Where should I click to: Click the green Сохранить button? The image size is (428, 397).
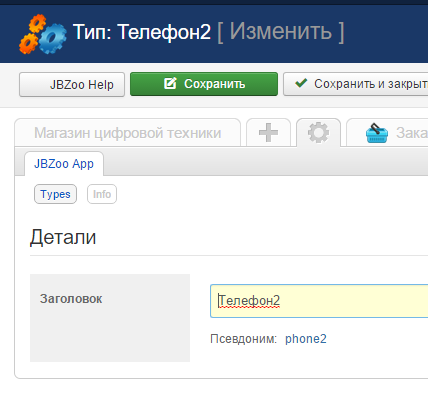[x=204, y=84]
